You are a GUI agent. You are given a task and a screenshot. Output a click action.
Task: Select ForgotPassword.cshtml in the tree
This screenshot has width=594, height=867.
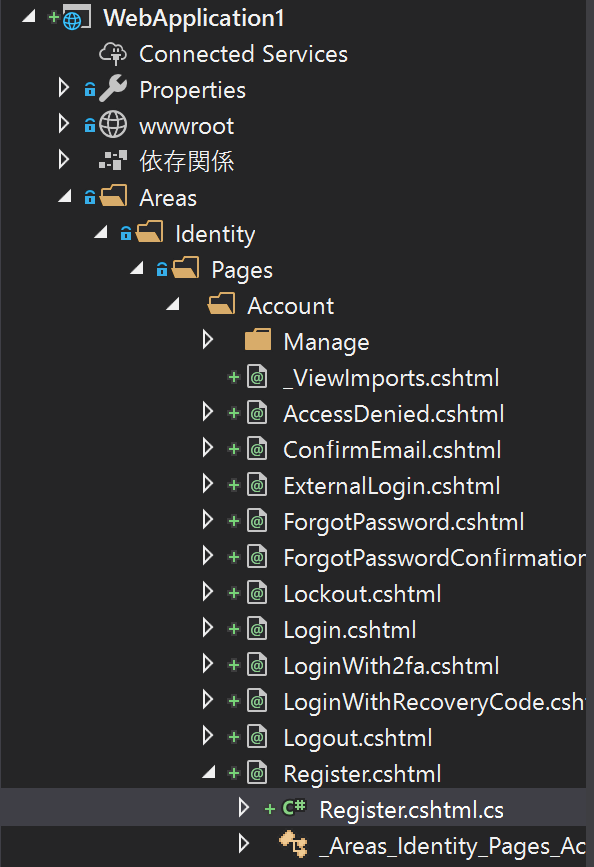point(404,522)
